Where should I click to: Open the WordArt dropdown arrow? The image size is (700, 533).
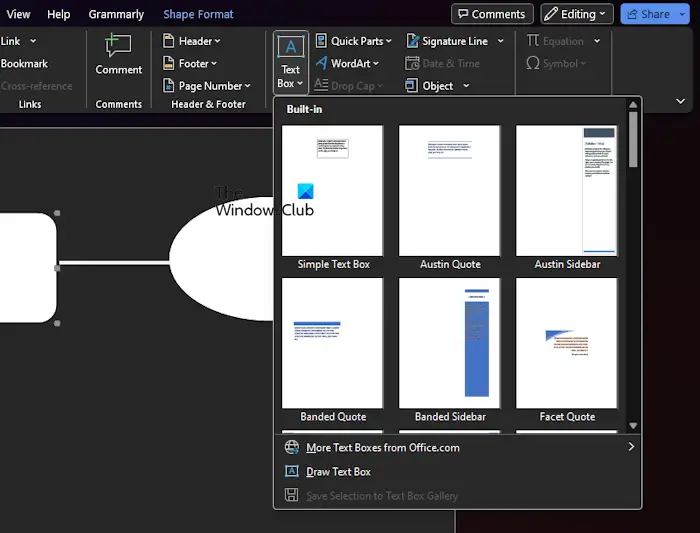click(x=375, y=63)
